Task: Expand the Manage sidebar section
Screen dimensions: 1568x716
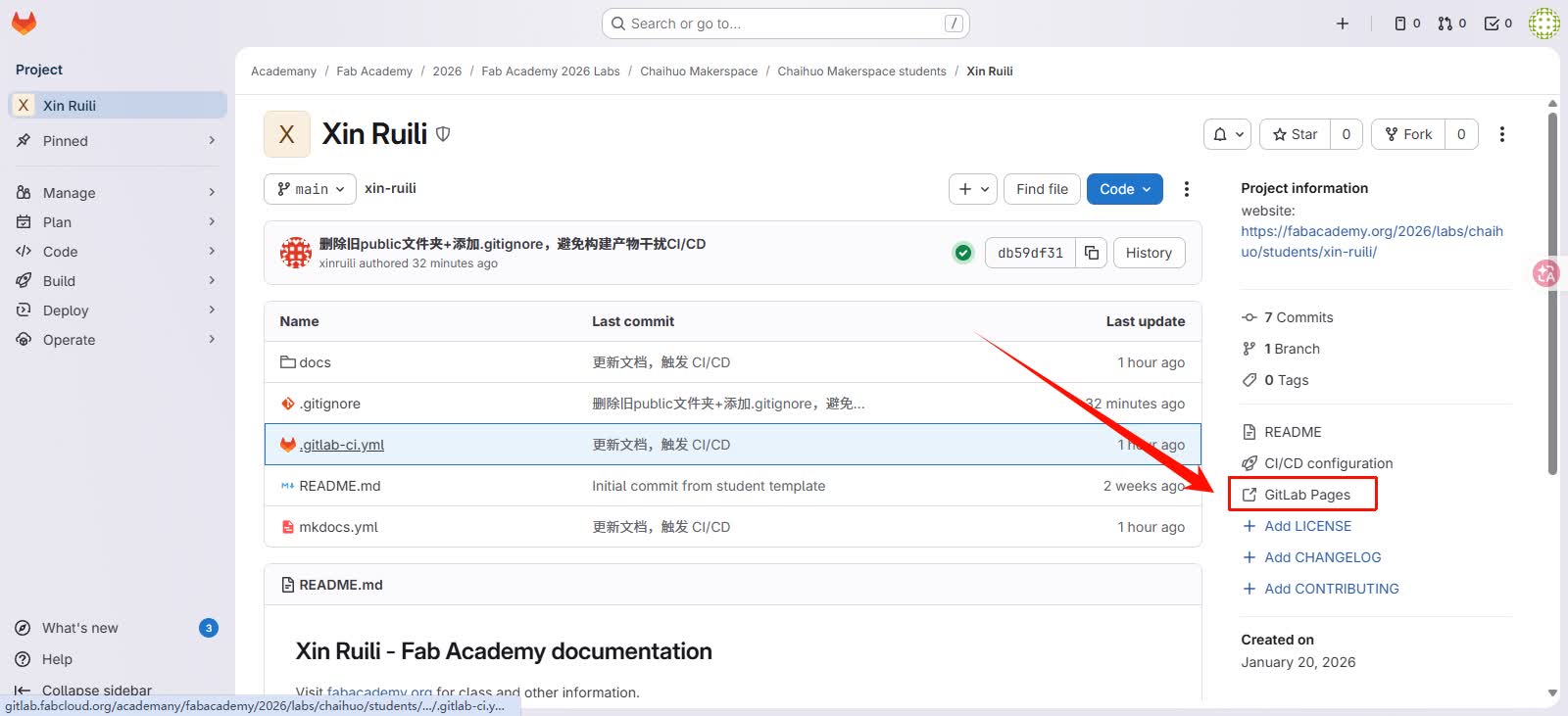Action: point(118,193)
